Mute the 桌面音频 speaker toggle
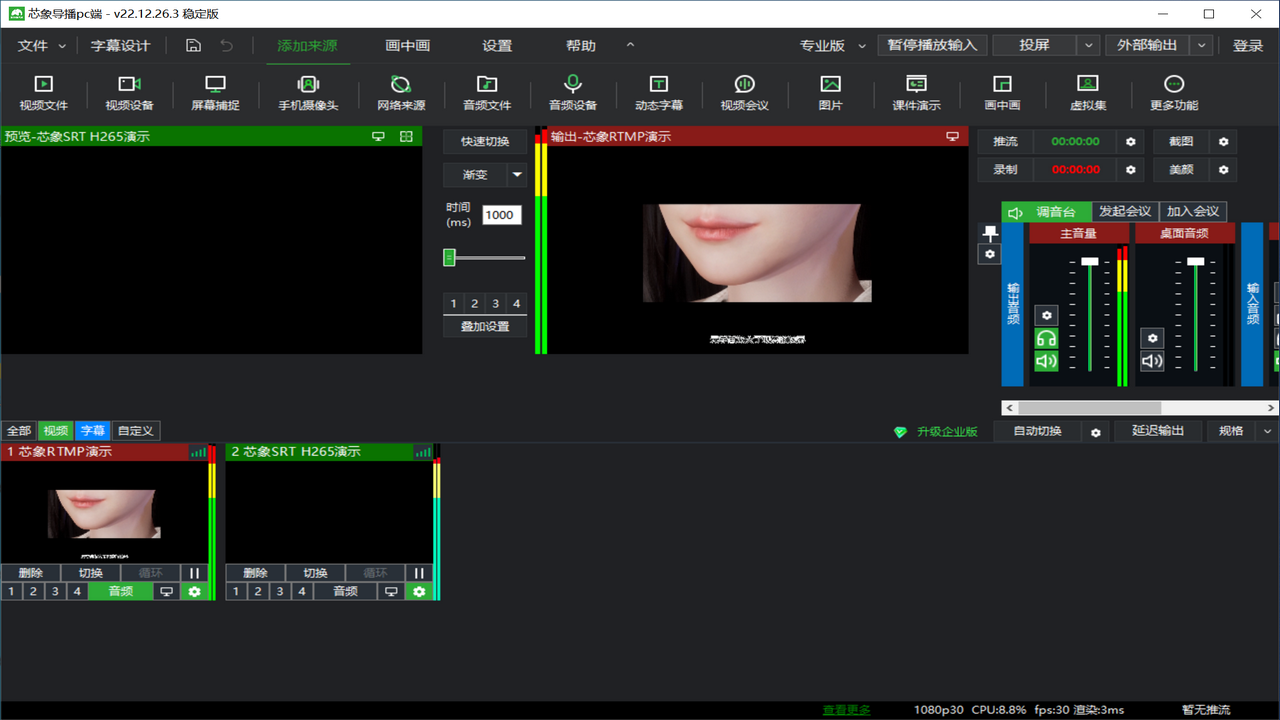 pyautogui.click(x=1152, y=361)
